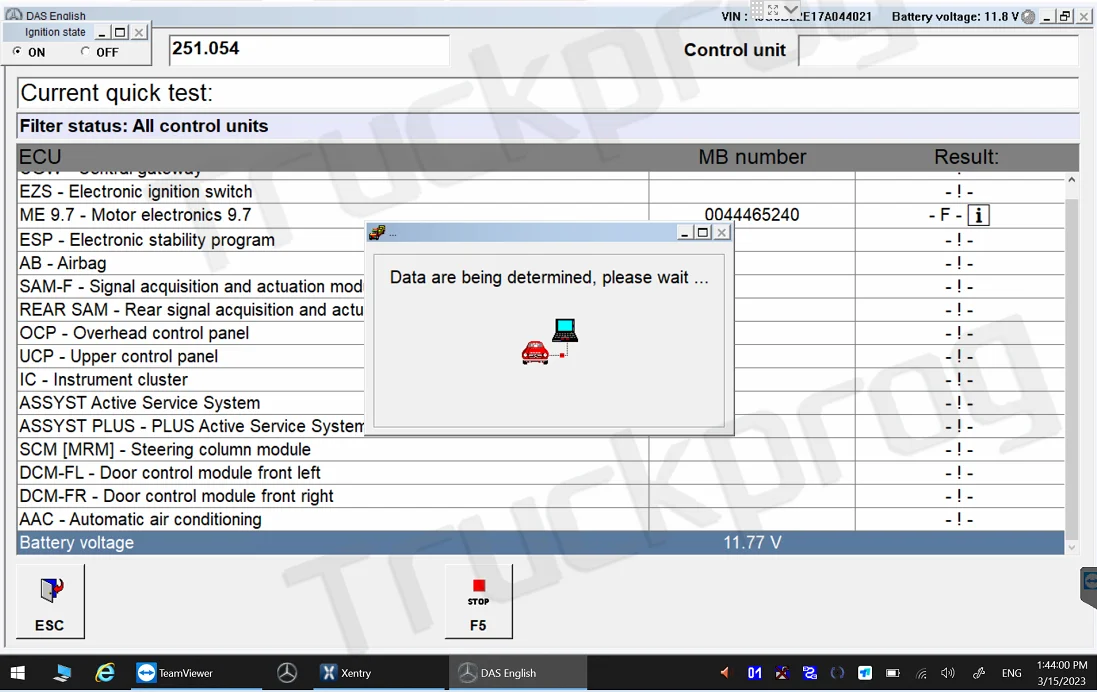Click the blue 01 tray icon
This screenshot has width=1097, height=692.
coord(754,673)
